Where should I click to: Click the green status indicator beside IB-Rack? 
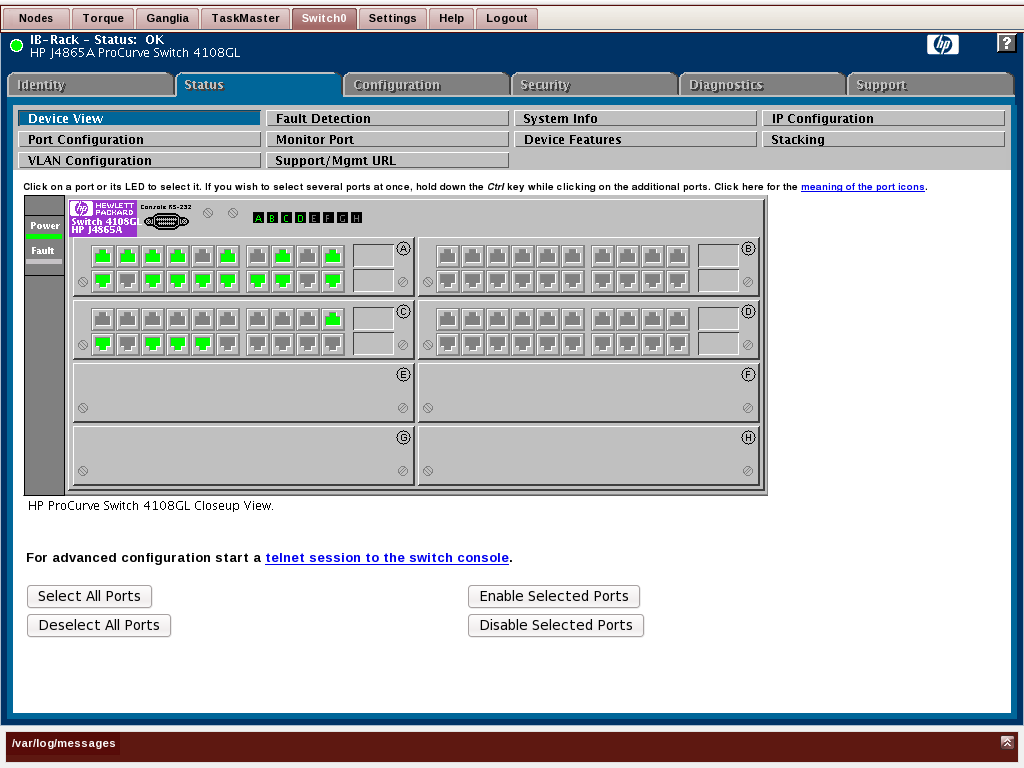(x=16, y=45)
